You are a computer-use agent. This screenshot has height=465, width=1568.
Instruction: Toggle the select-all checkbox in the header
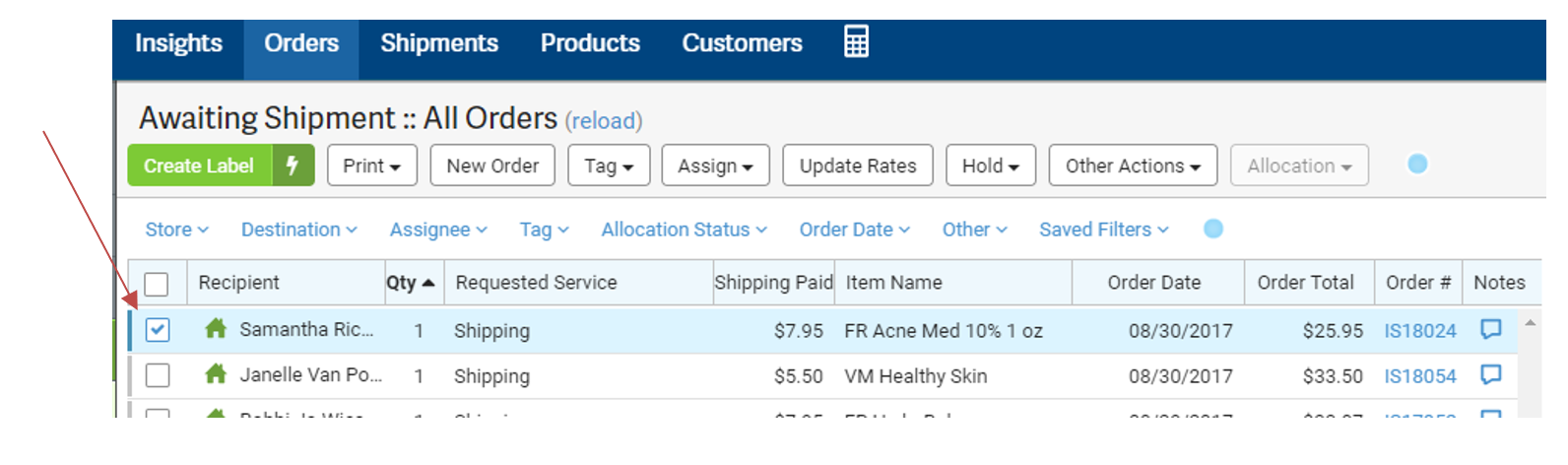[157, 284]
